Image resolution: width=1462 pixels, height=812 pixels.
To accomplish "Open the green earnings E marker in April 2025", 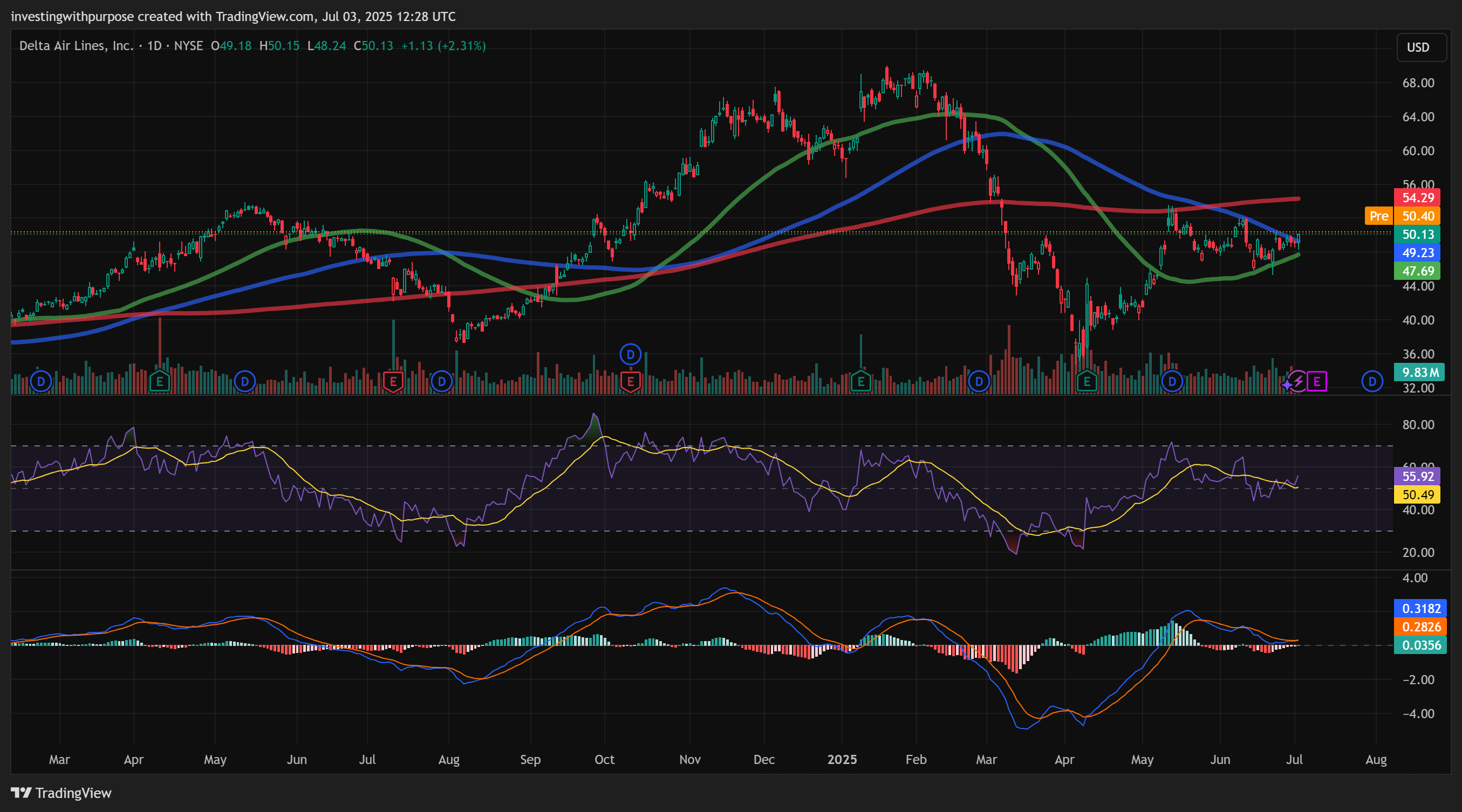I will [1087, 382].
